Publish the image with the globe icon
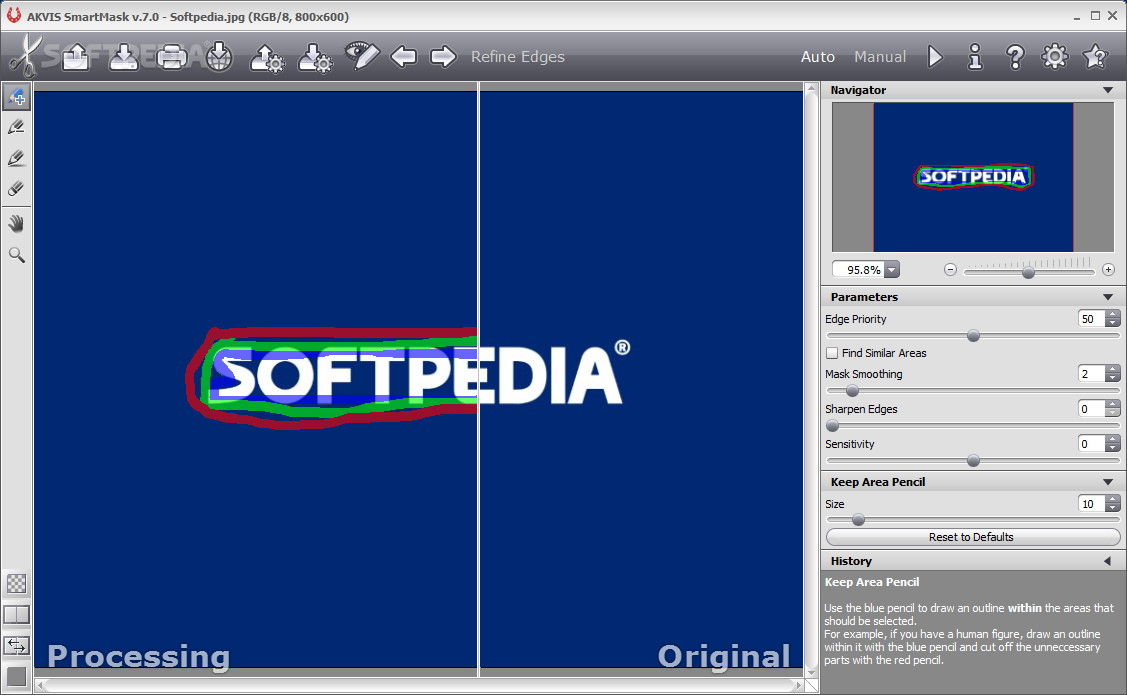This screenshot has height=695, width=1127. click(219, 56)
